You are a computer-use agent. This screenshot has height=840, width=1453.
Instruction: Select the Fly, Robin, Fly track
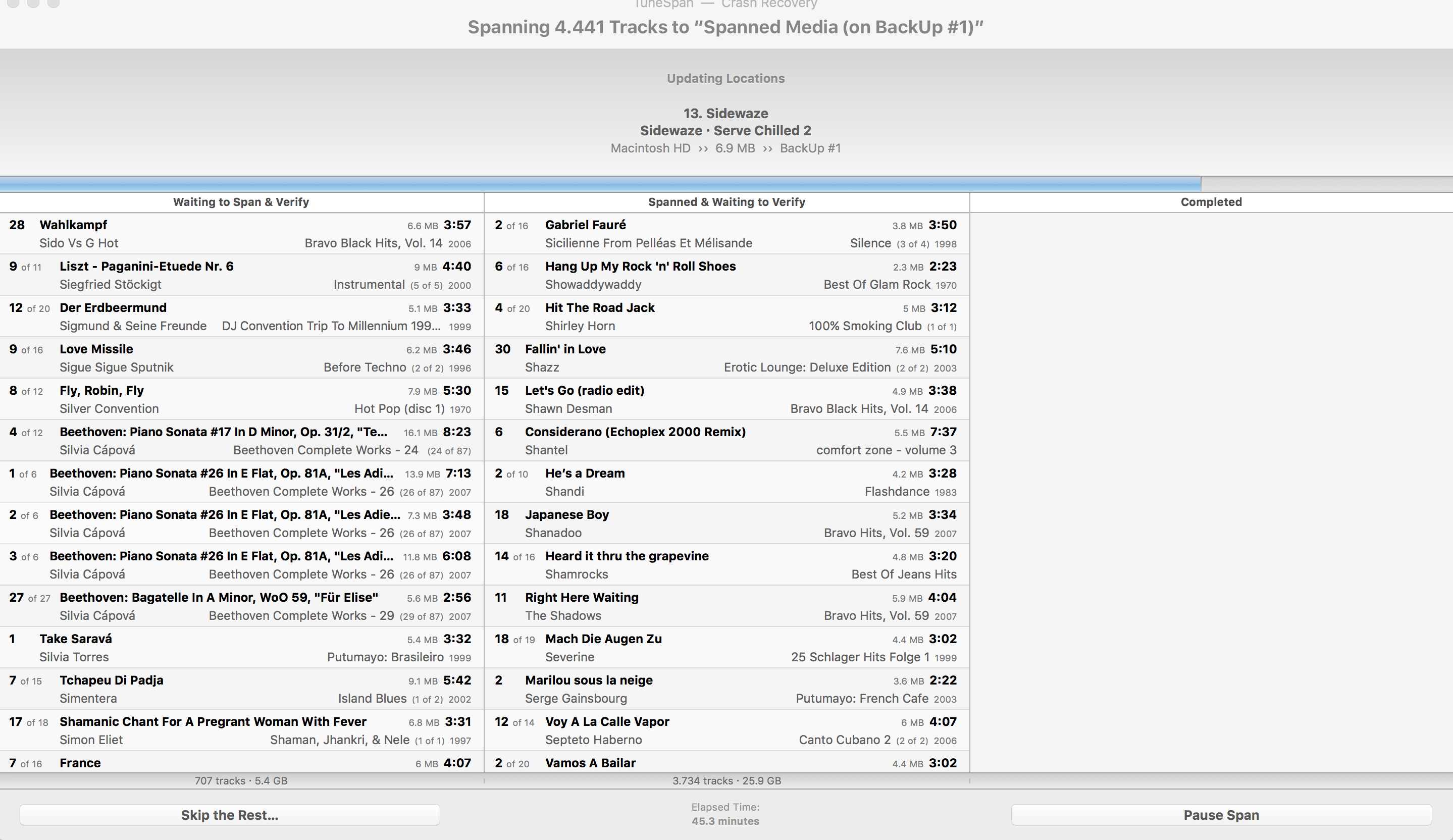tap(241, 399)
